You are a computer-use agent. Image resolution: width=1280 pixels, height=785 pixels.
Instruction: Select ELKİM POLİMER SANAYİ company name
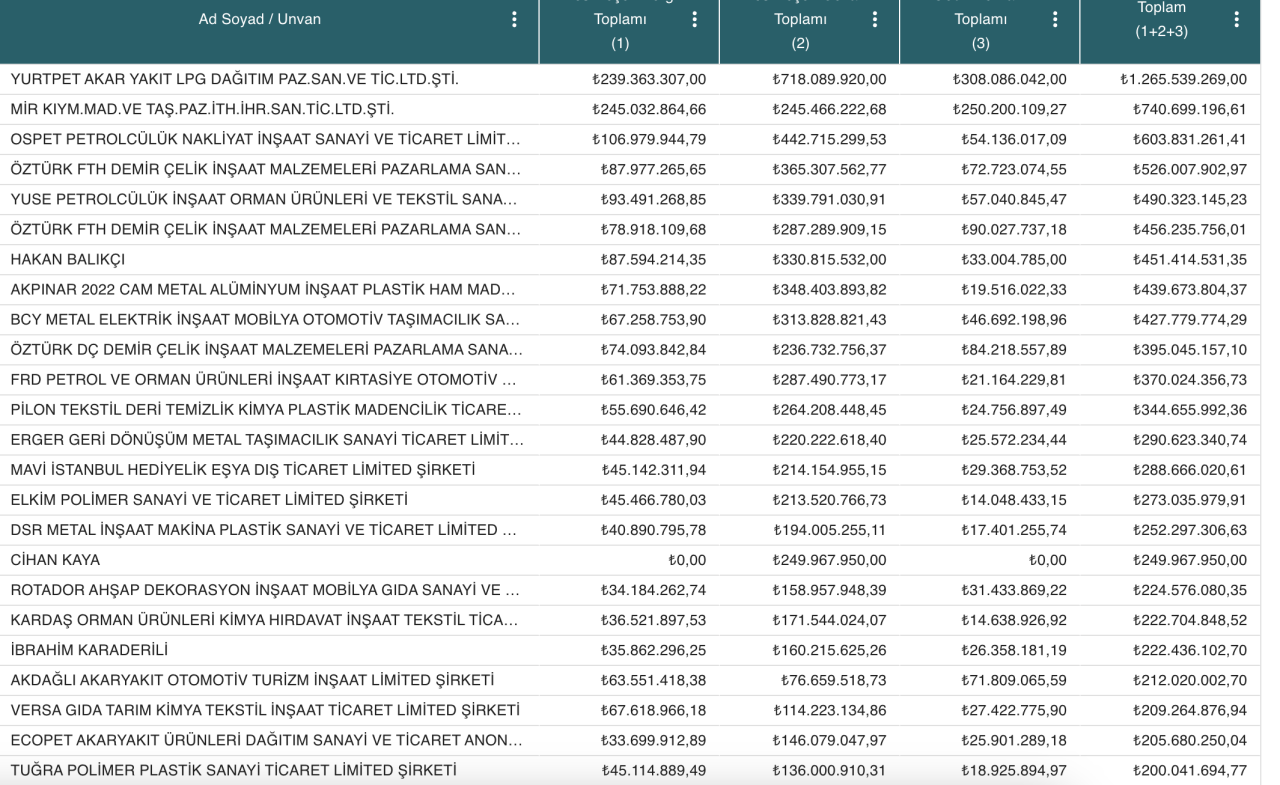(x=208, y=499)
